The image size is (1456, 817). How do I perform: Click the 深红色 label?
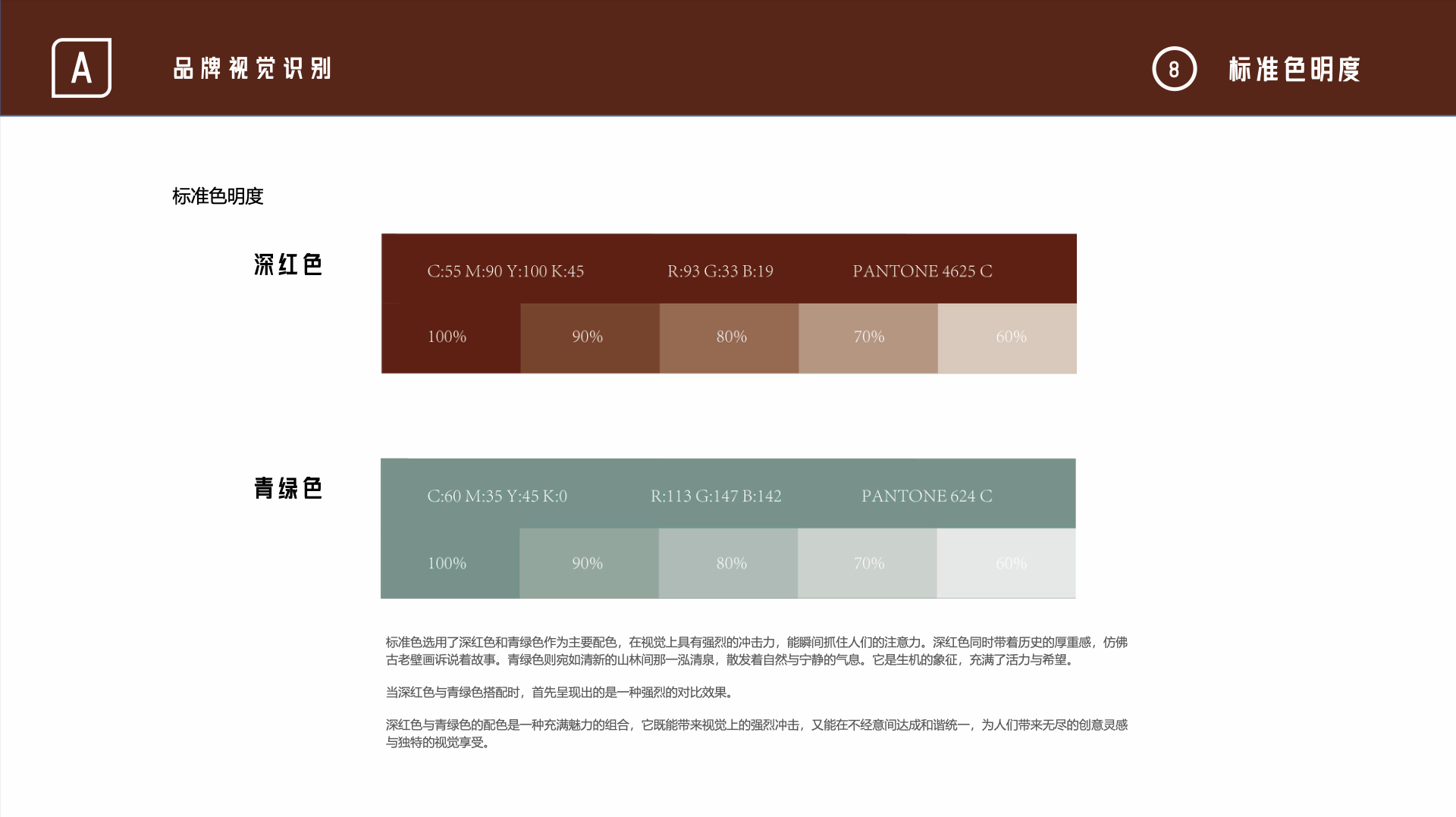288,265
